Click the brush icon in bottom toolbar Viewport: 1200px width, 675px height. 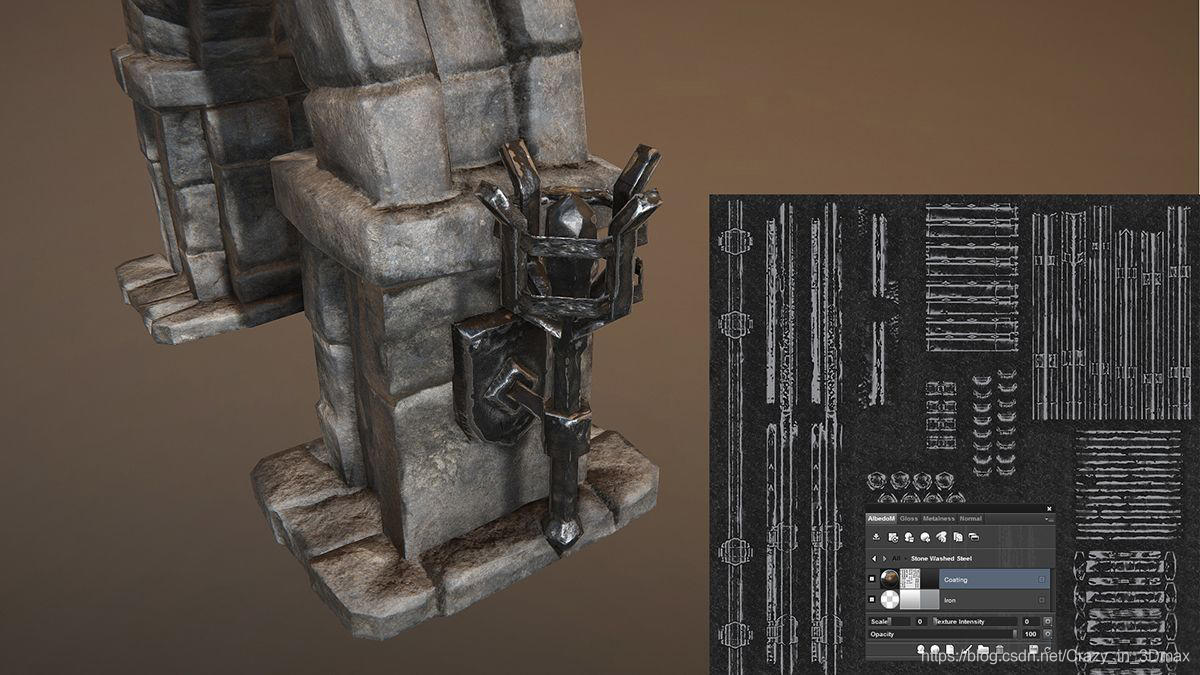966,650
